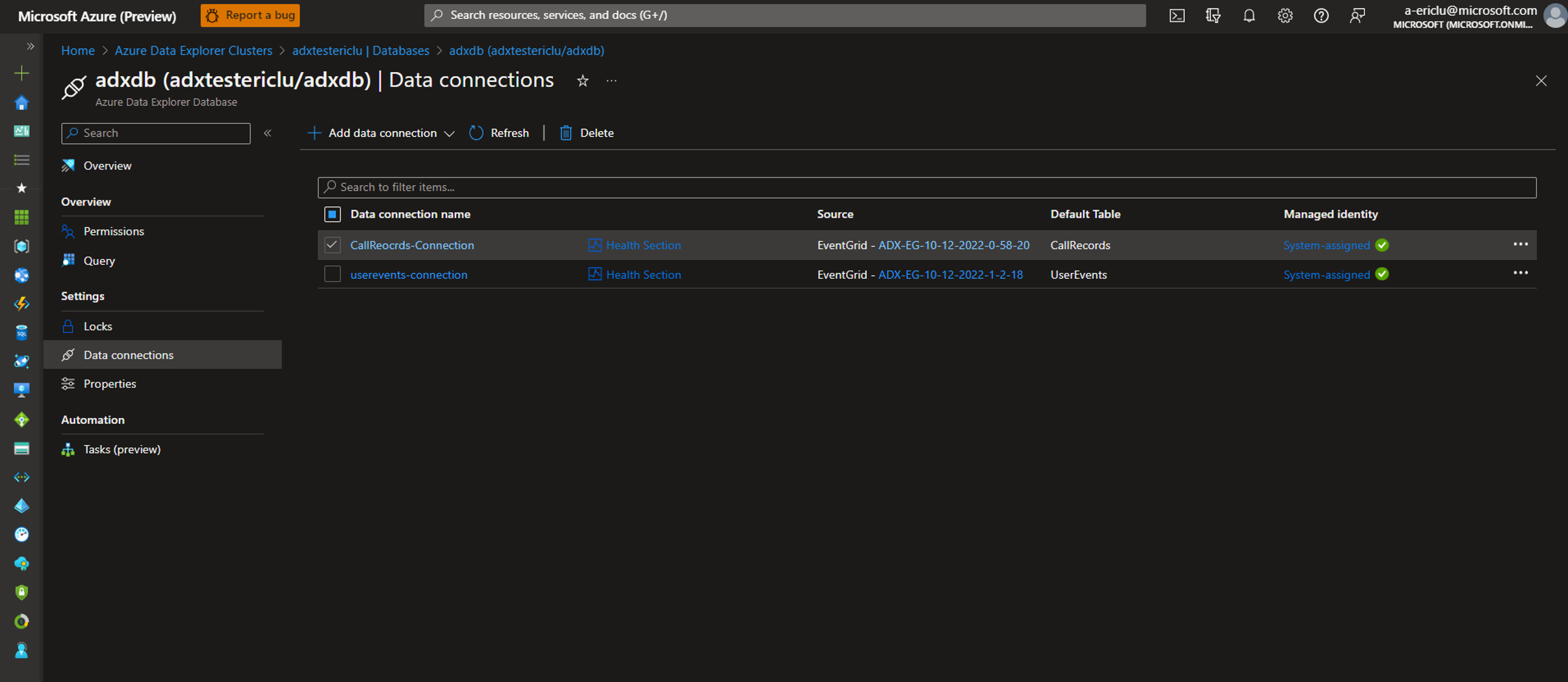This screenshot has height=682, width=1568.
Task: Open Cloud Shell from top bar
Action: pyautogui.click(x=1177, y=16)
